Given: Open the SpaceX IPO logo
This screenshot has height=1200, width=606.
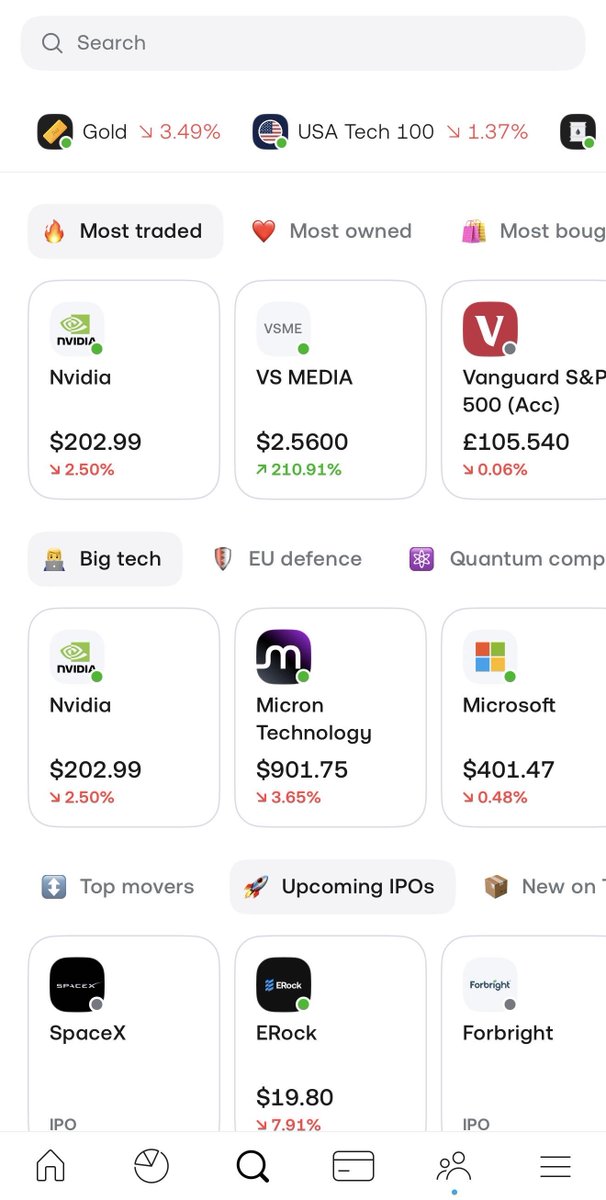Looking at the screenshot, I should pyautogui.click(x=77, y=985).
